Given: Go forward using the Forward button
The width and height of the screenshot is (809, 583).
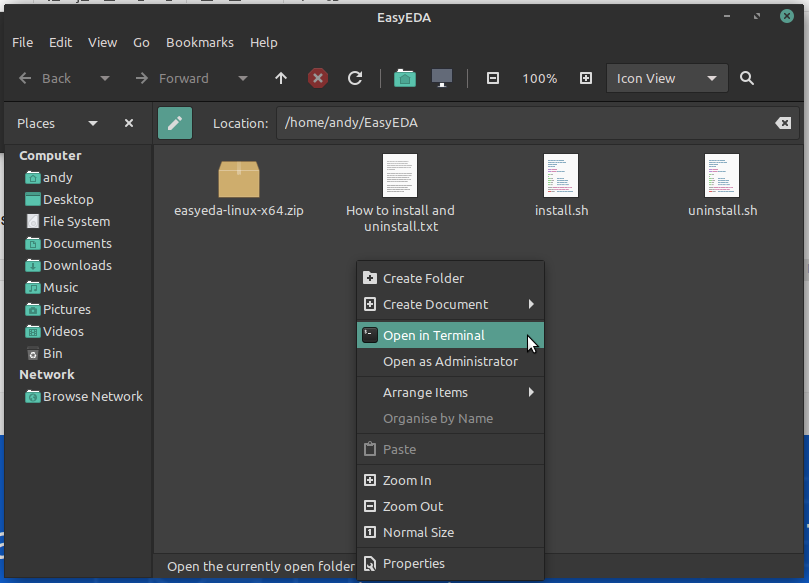Looking at the screenshot, I should (x=172, y=78).
